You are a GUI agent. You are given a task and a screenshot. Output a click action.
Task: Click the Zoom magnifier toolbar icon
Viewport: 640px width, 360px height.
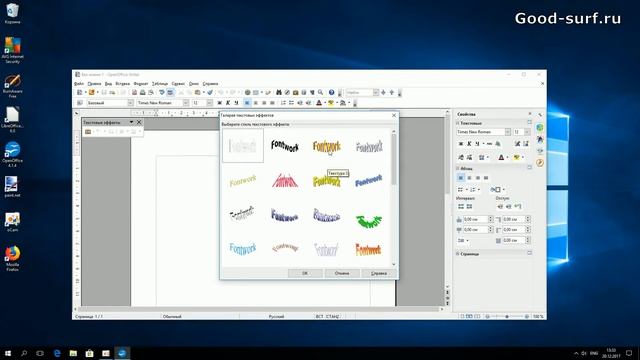click(320, 93)
